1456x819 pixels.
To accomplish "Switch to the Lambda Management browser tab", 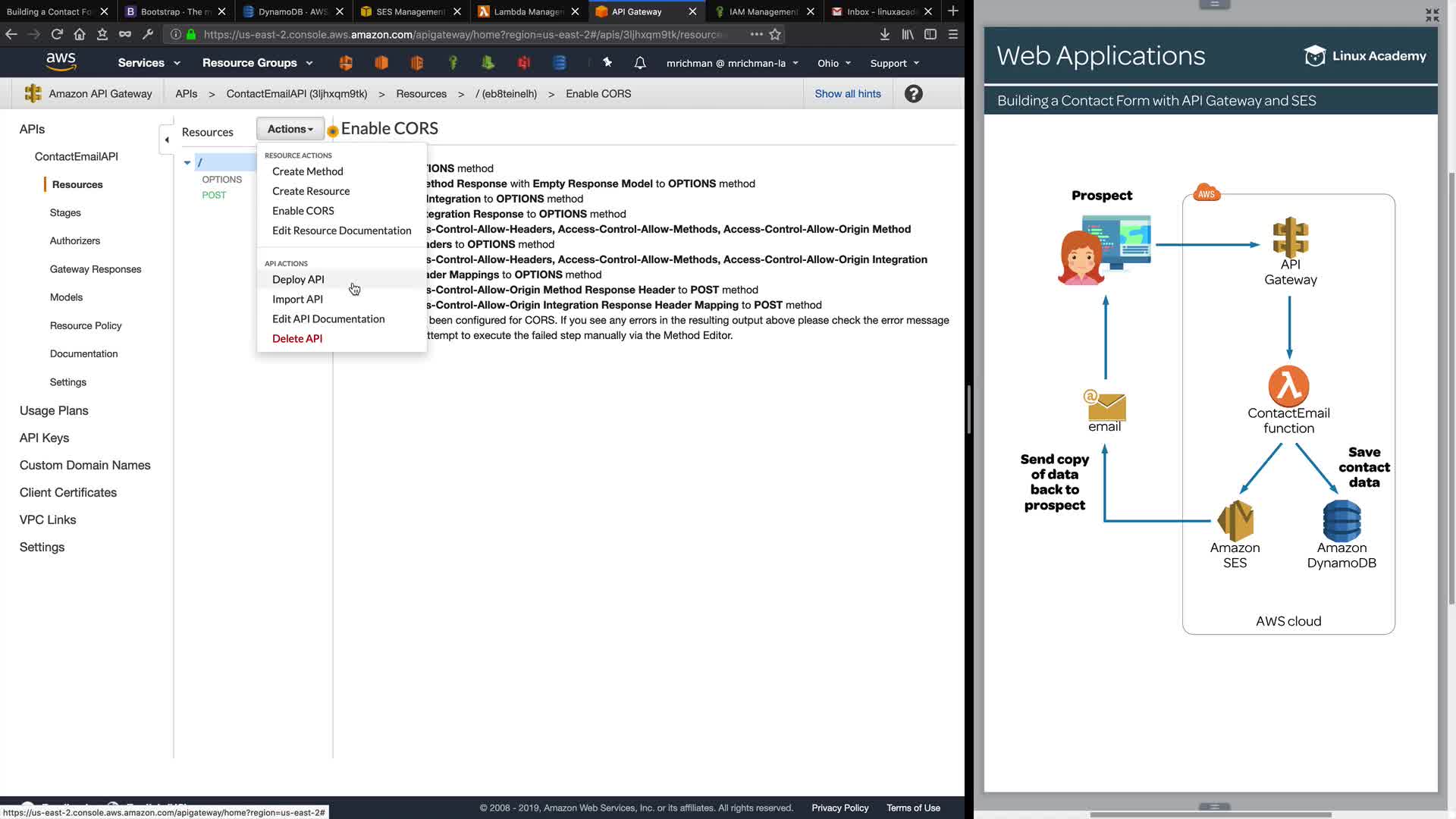I will pyautogui.click(x=528, y=11).
